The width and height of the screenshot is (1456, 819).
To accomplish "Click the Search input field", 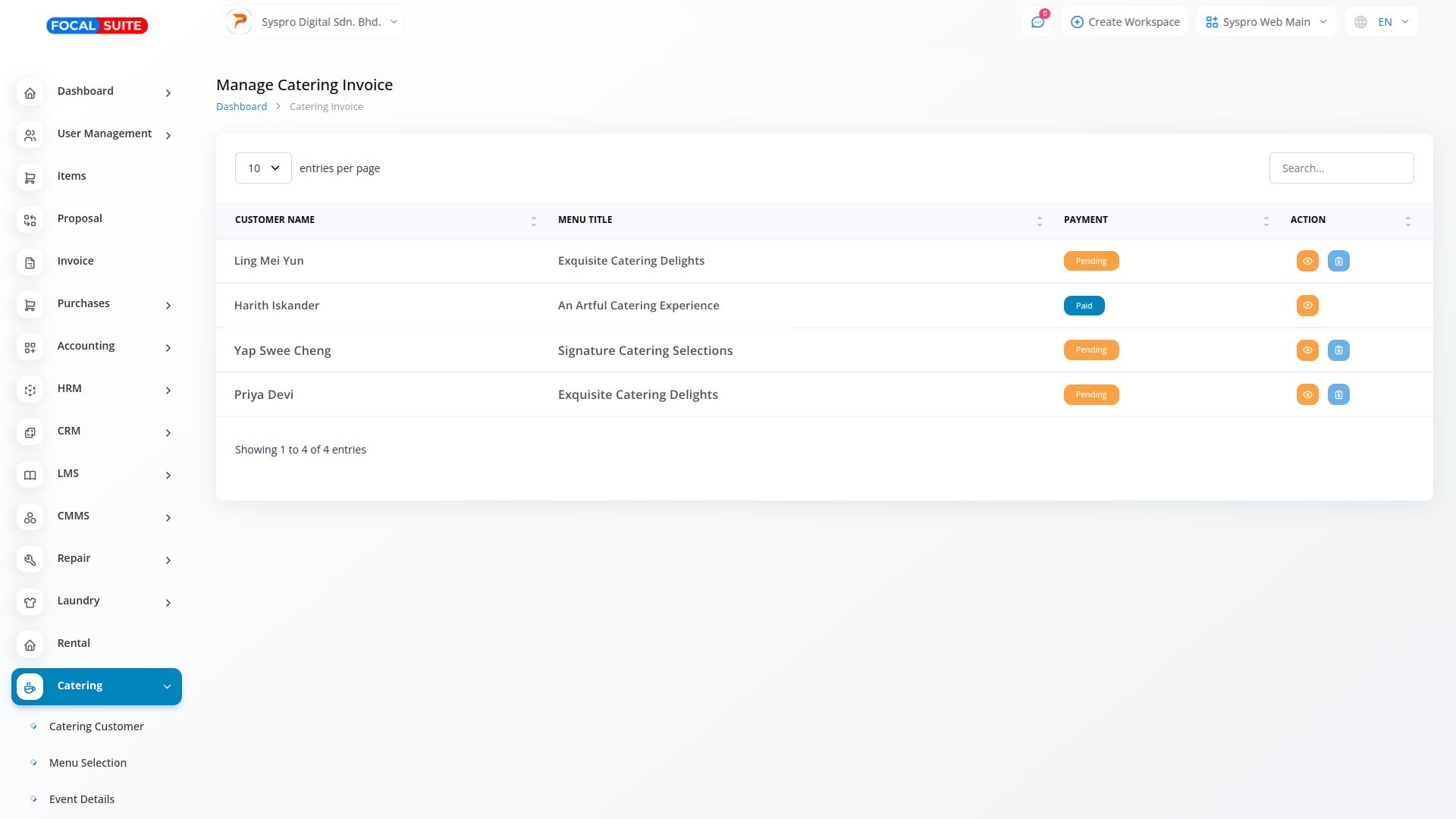I will (1341, 168).
